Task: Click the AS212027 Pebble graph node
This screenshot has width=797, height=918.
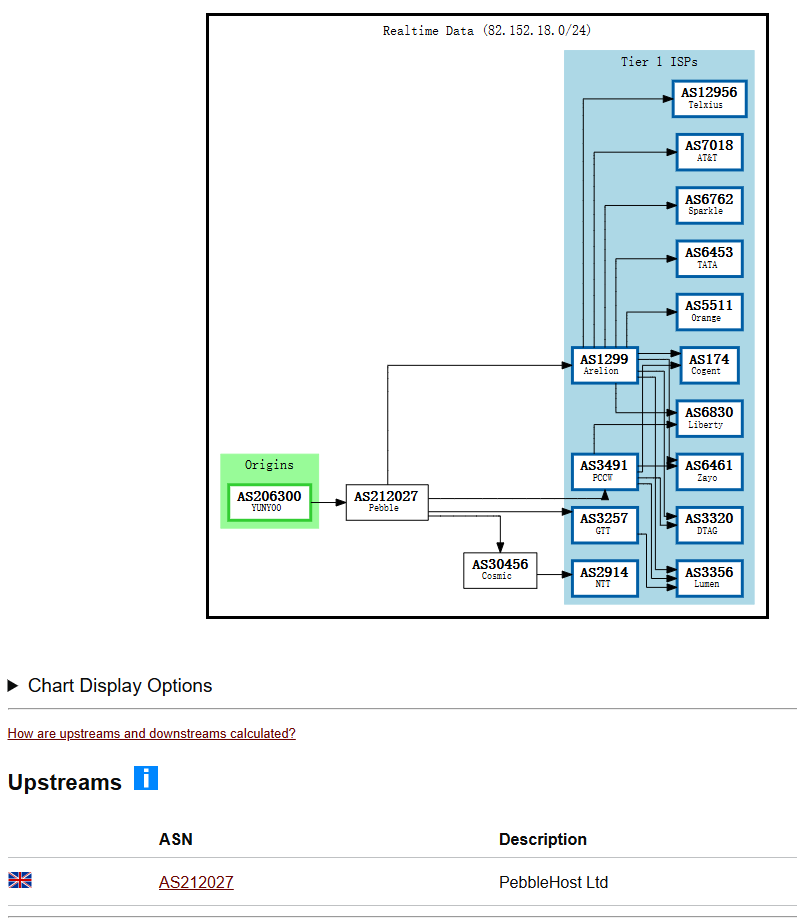Action: (387, 502)
